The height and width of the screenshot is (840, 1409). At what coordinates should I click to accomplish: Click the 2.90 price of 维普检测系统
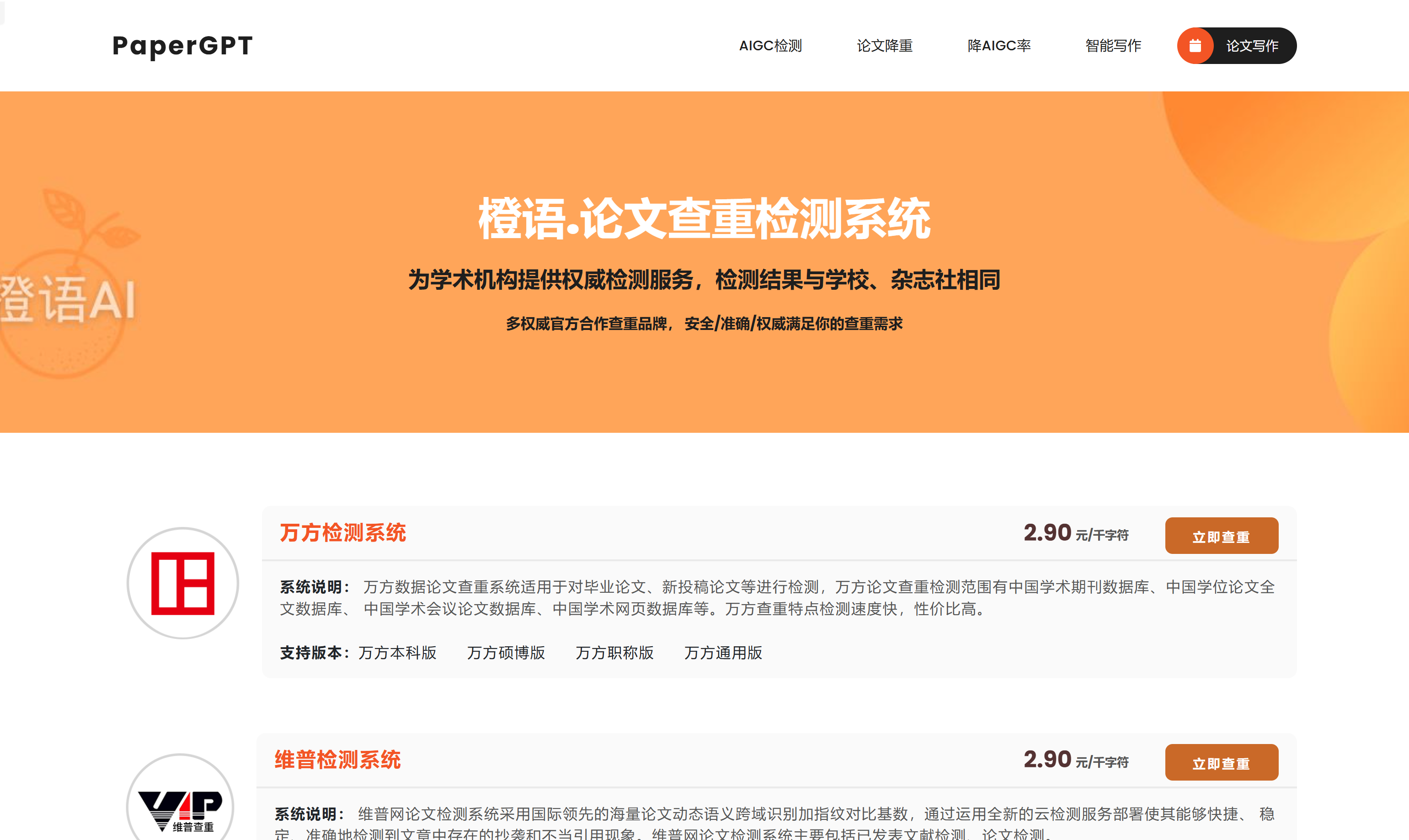pyautogui.click(x=1047, y=760)
